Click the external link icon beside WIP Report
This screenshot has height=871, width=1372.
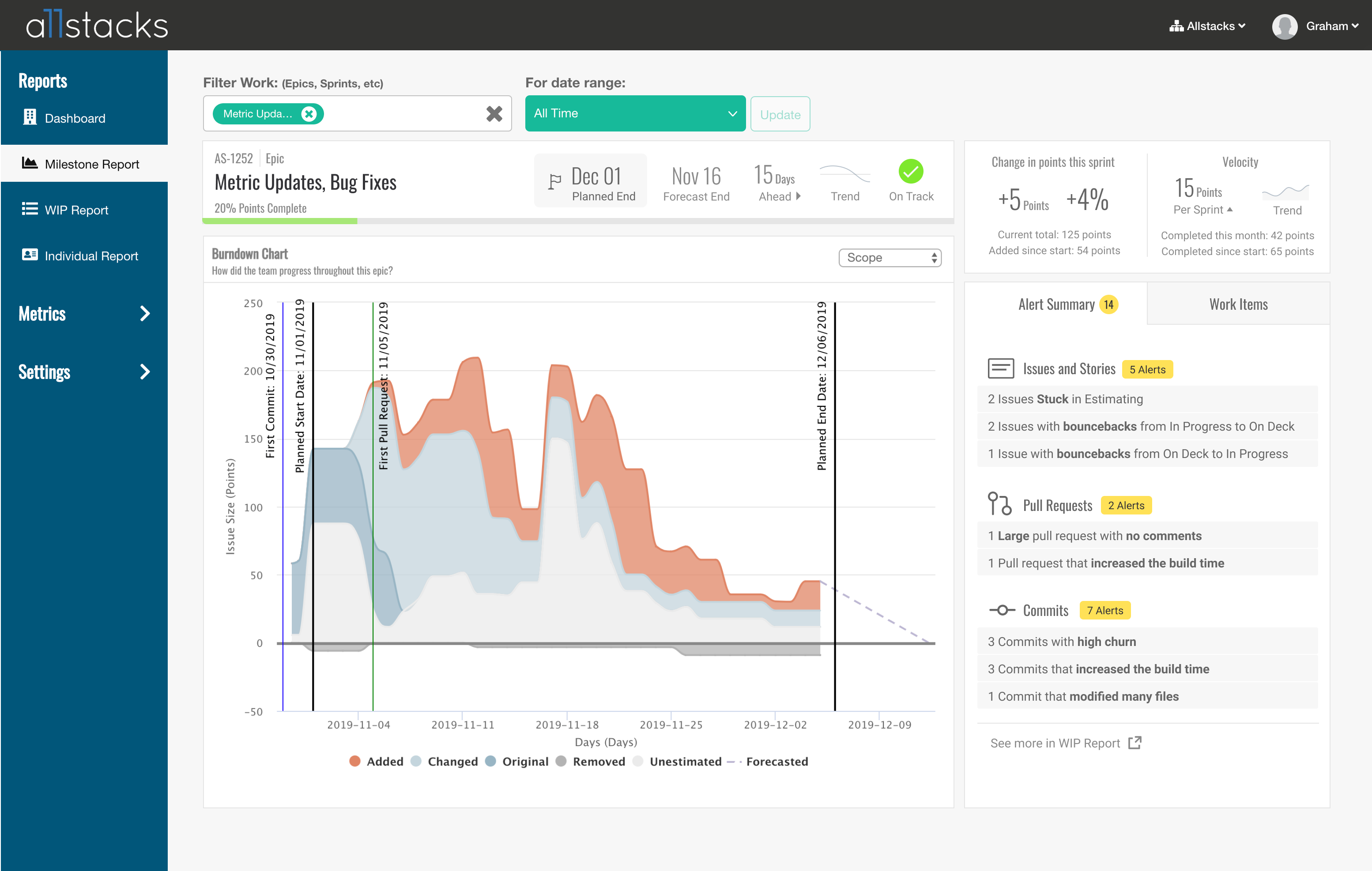point(1135,743)
